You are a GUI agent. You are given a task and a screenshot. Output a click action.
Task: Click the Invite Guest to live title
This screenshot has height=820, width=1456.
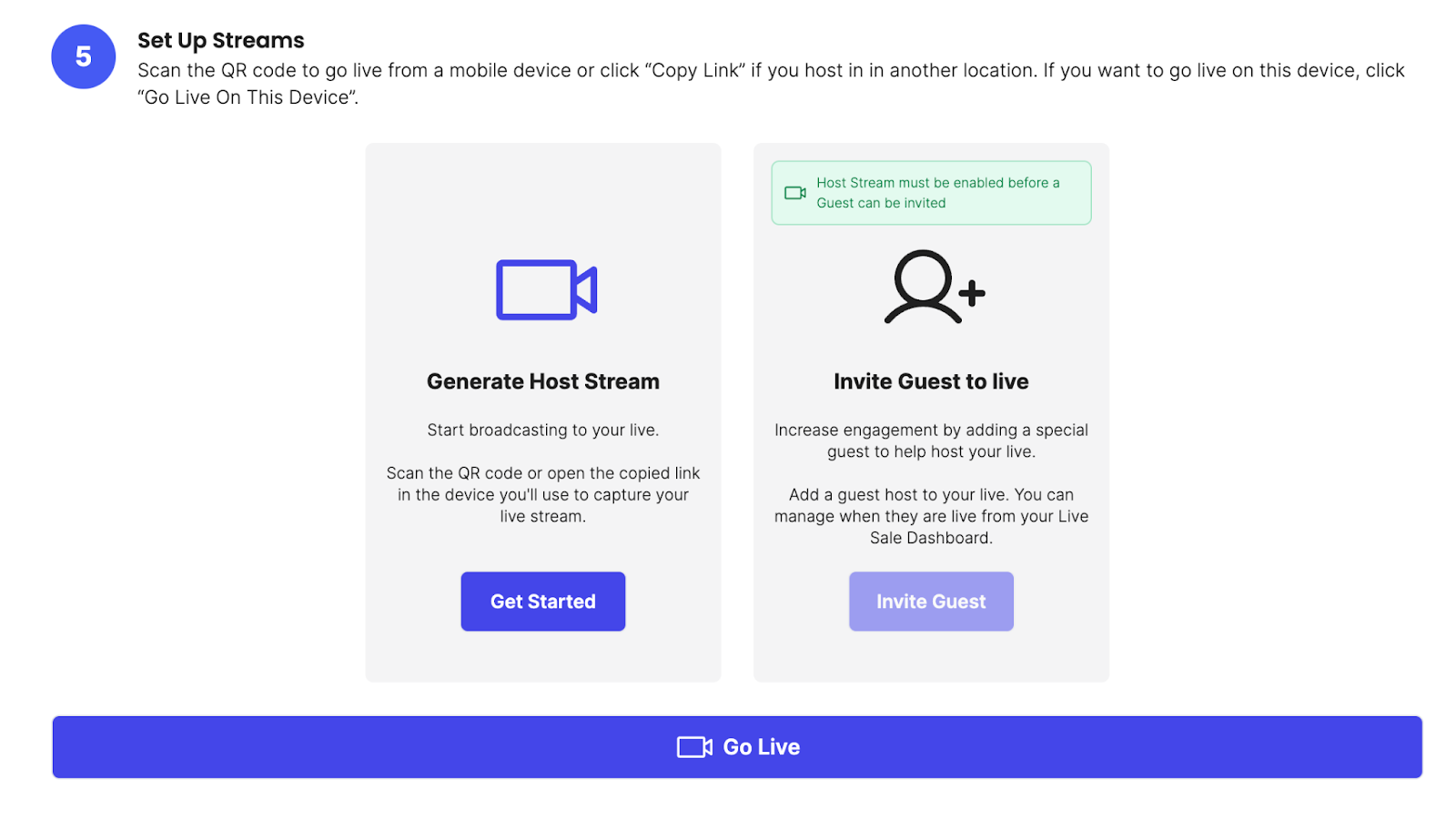point(931,381)
